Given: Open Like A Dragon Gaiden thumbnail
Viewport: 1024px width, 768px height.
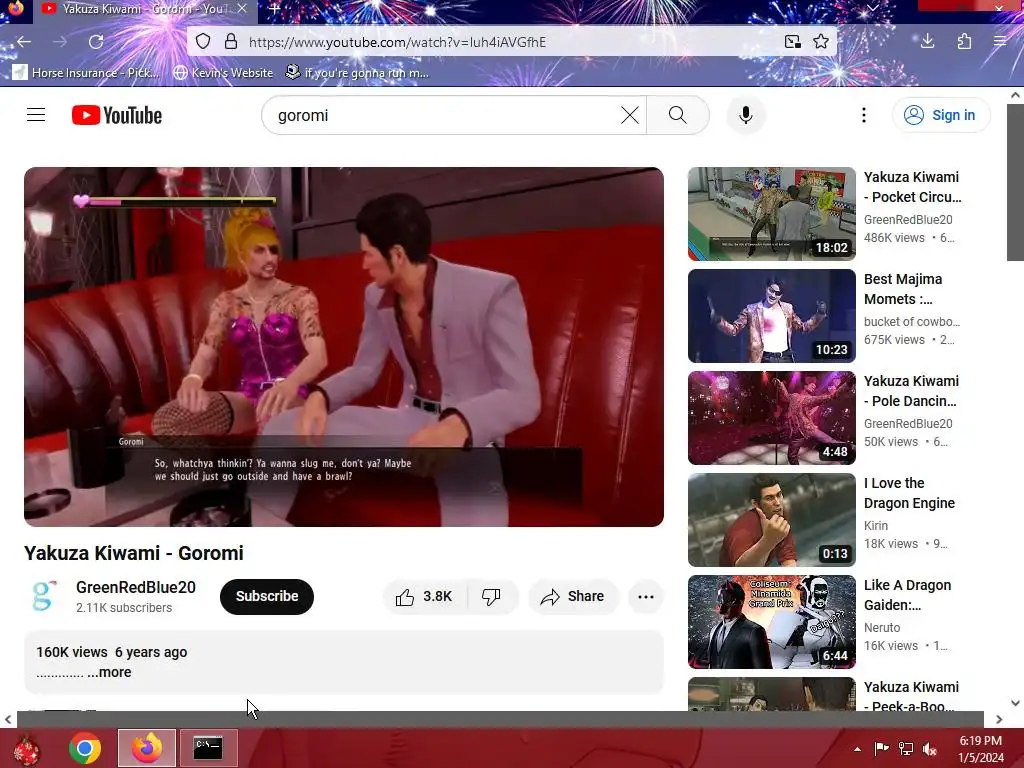Looking at the screenshot, I should (x=771, y=621).
